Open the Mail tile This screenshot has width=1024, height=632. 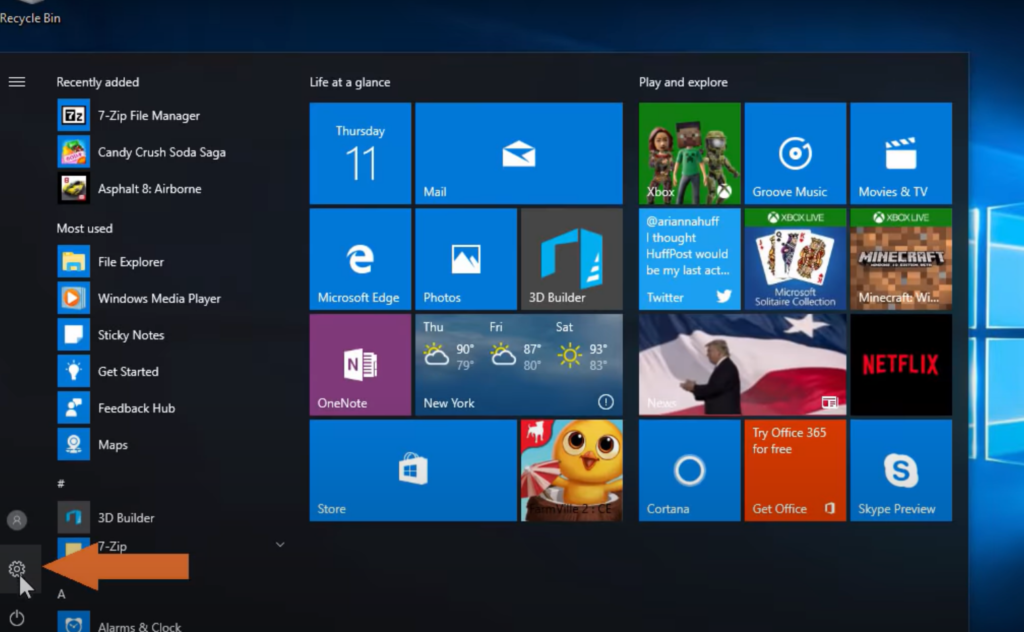pos(519,153)
